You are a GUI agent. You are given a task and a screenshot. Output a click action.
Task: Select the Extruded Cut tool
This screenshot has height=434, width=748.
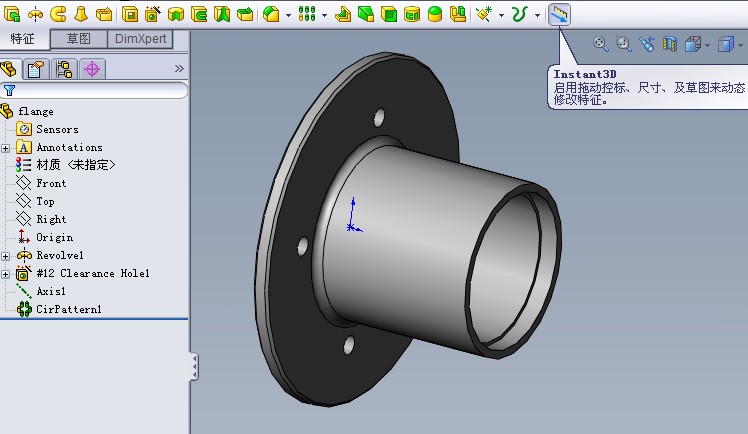[130, 14]
